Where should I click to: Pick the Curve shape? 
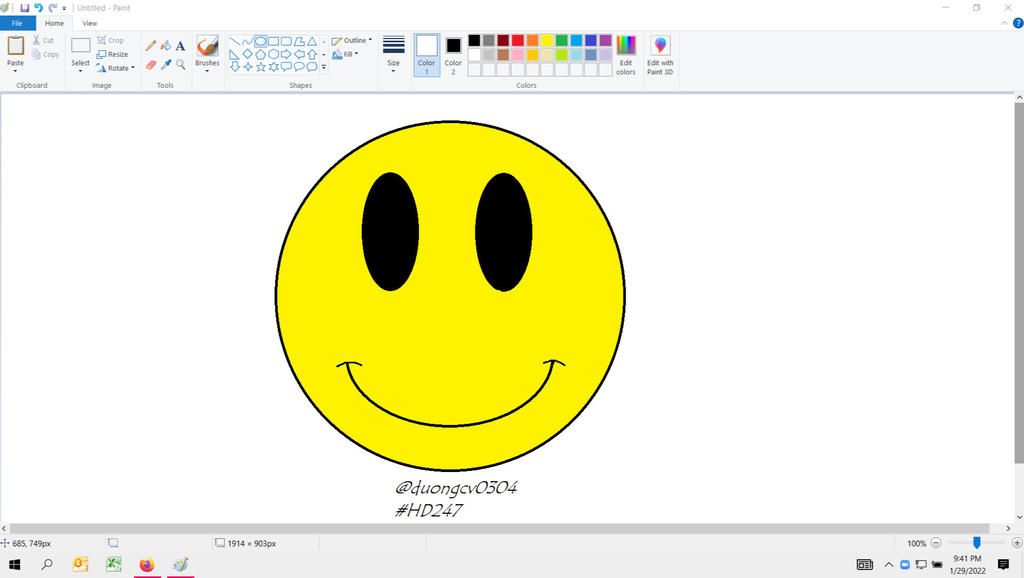tap(248, 41)
